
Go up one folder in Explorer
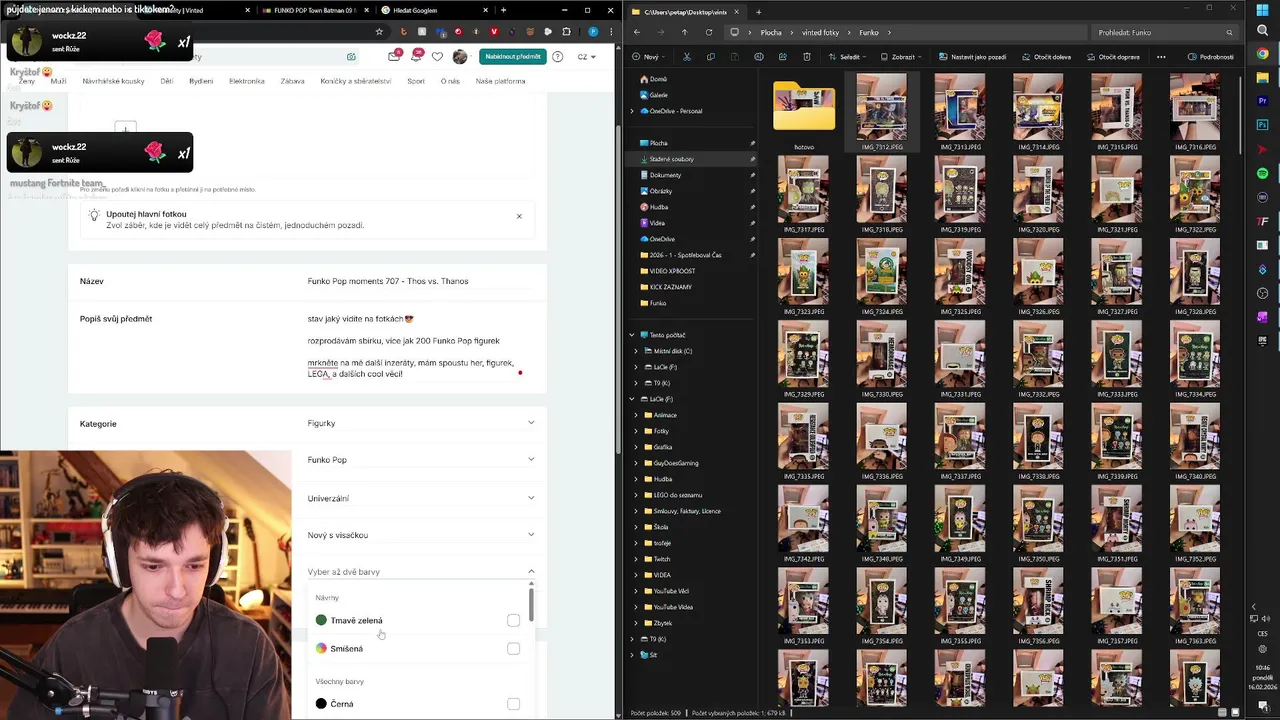685,32
